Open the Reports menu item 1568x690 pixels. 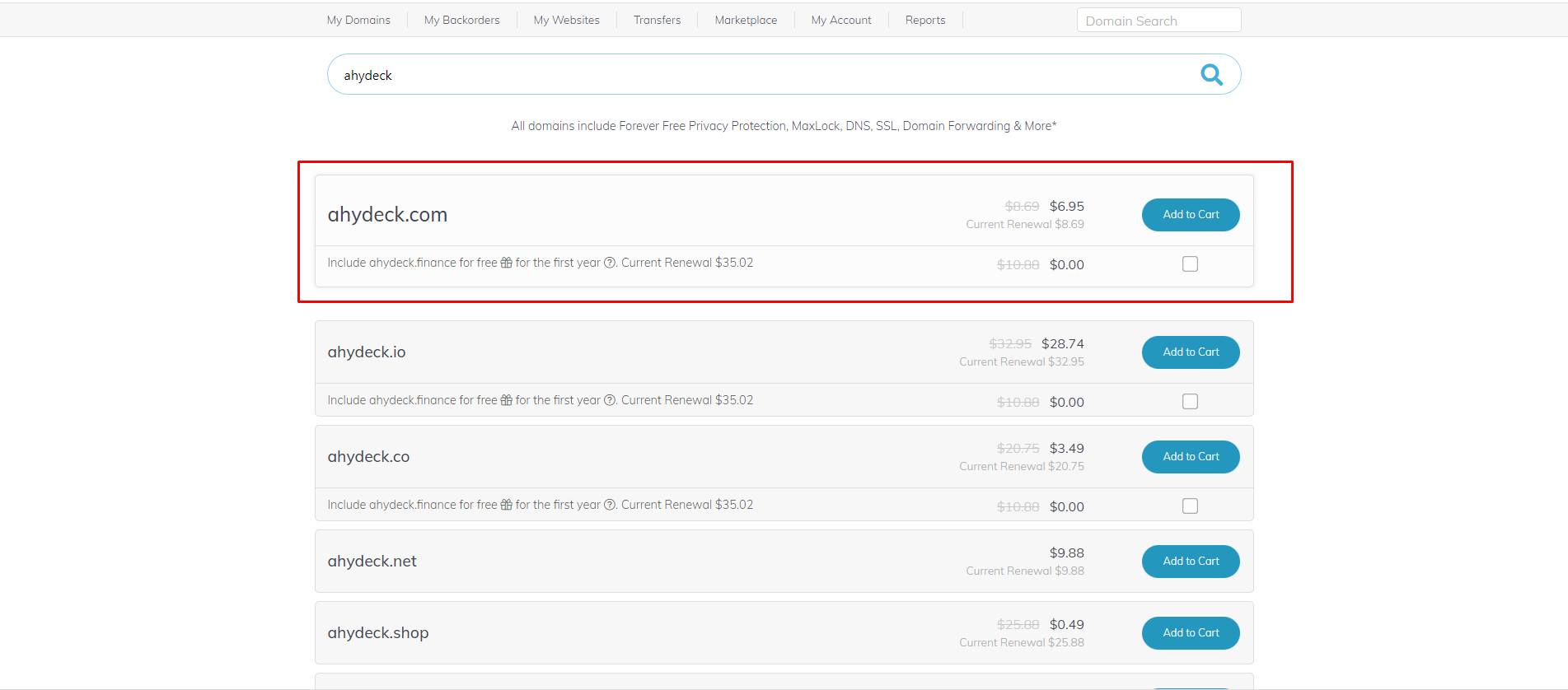point(924,20)
